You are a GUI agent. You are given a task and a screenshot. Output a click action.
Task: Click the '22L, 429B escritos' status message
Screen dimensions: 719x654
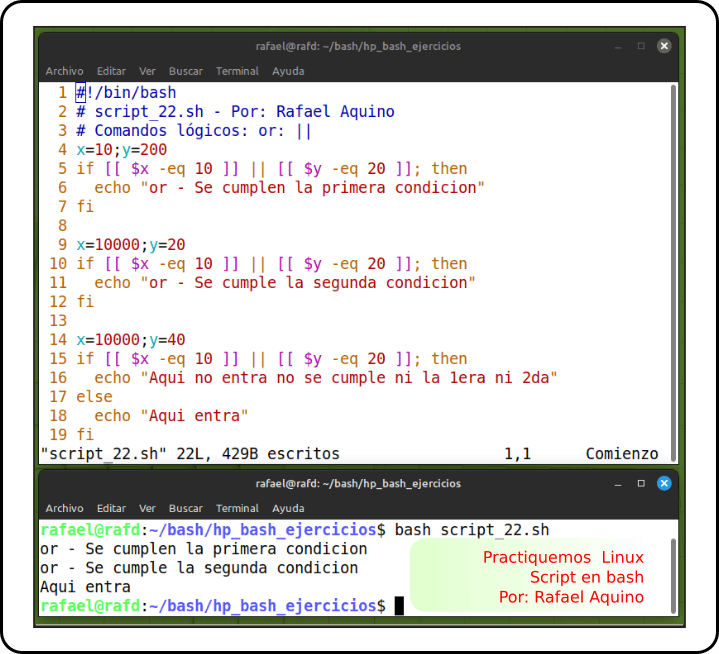pyautogui.click(x=258, y=454)
